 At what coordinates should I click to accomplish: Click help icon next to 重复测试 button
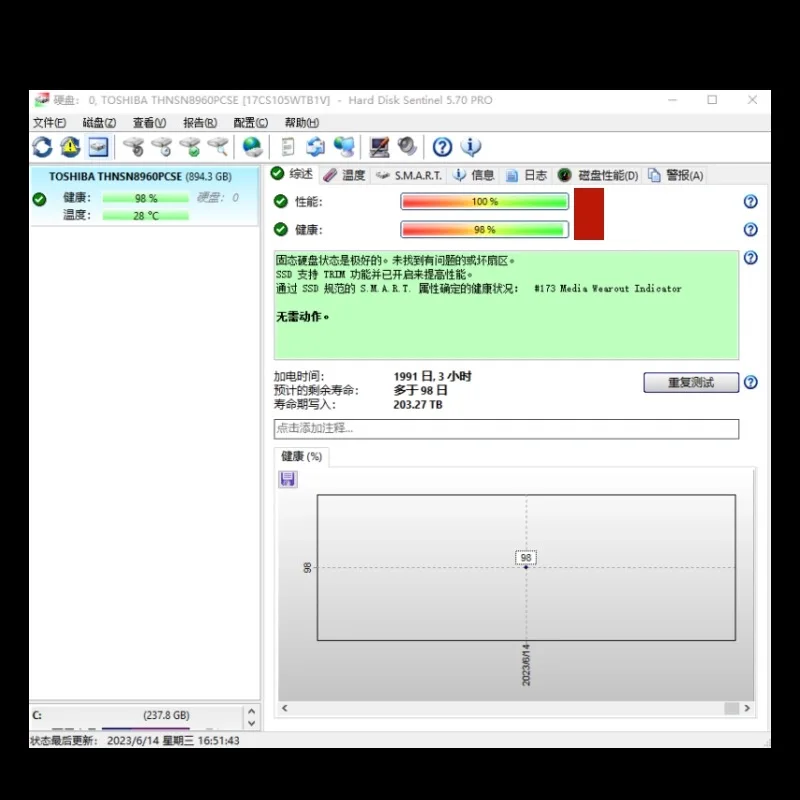[x=751, y=382]
